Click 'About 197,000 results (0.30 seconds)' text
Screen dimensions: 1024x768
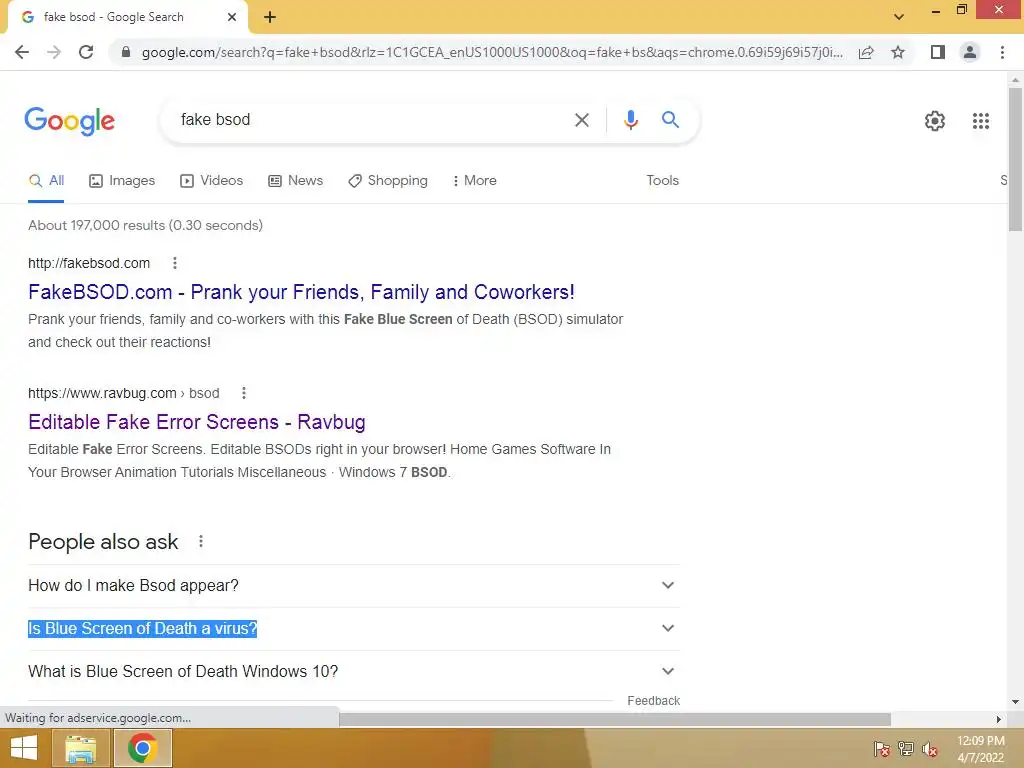(146, 225)
